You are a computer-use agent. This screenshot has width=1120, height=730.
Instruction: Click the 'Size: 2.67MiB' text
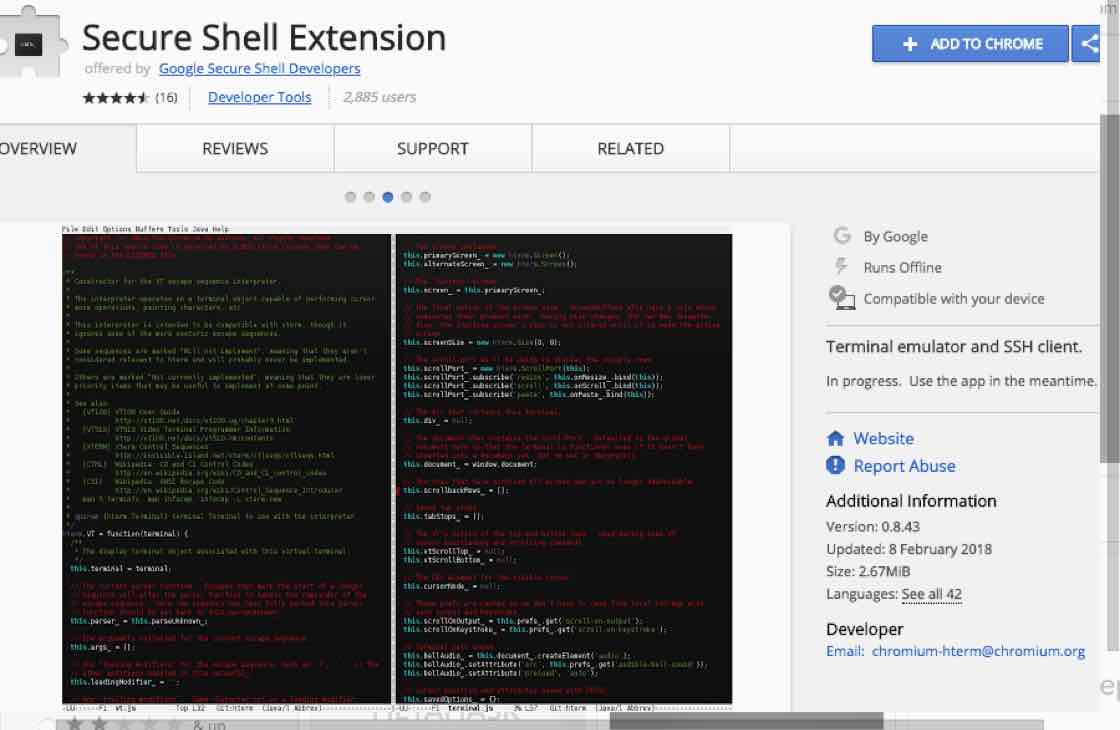(x=868, y=571)
